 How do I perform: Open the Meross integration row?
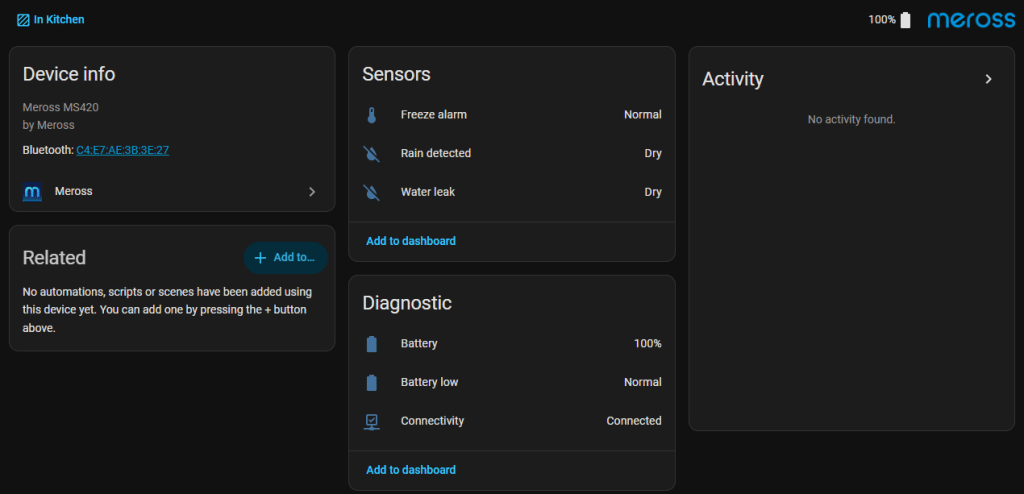(x=172, y=192)
